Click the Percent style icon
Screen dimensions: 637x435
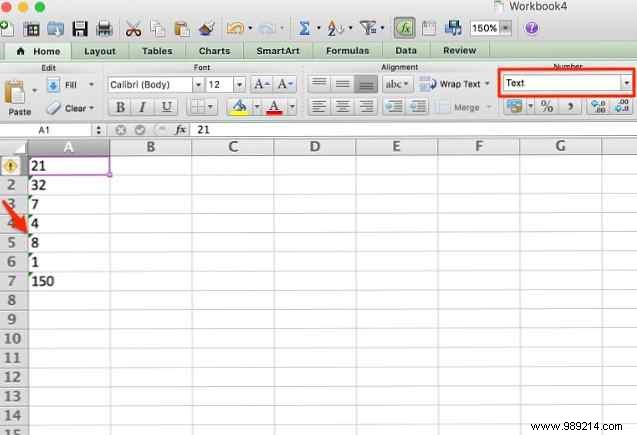(x=547, y=106)
